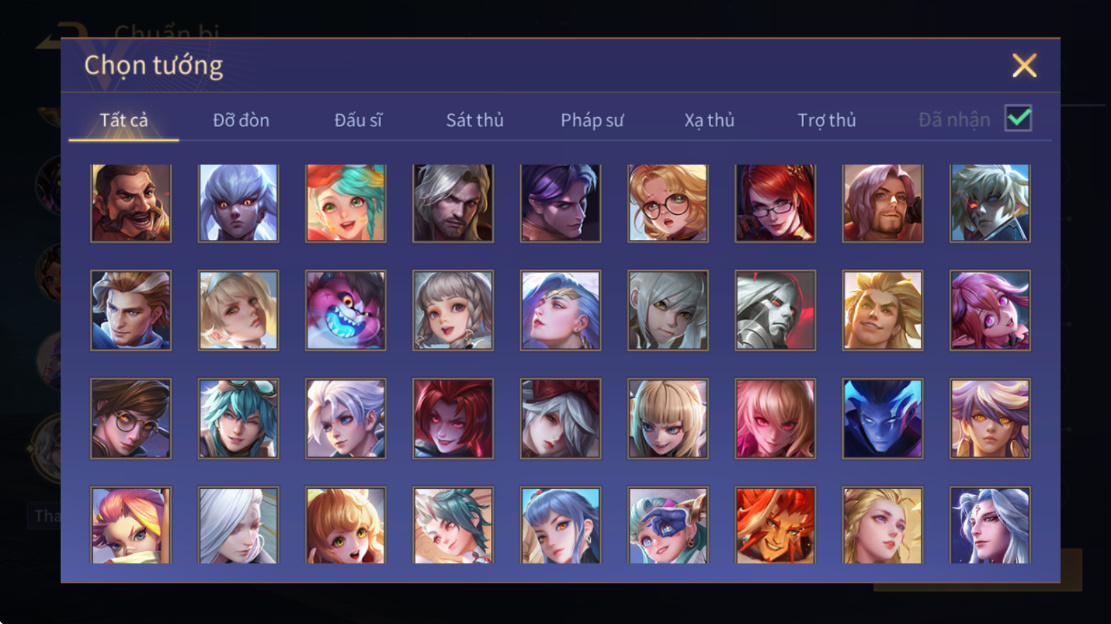
Task: Pick the purple grinning cat monster hero
Action: click(x=346, y=310)
